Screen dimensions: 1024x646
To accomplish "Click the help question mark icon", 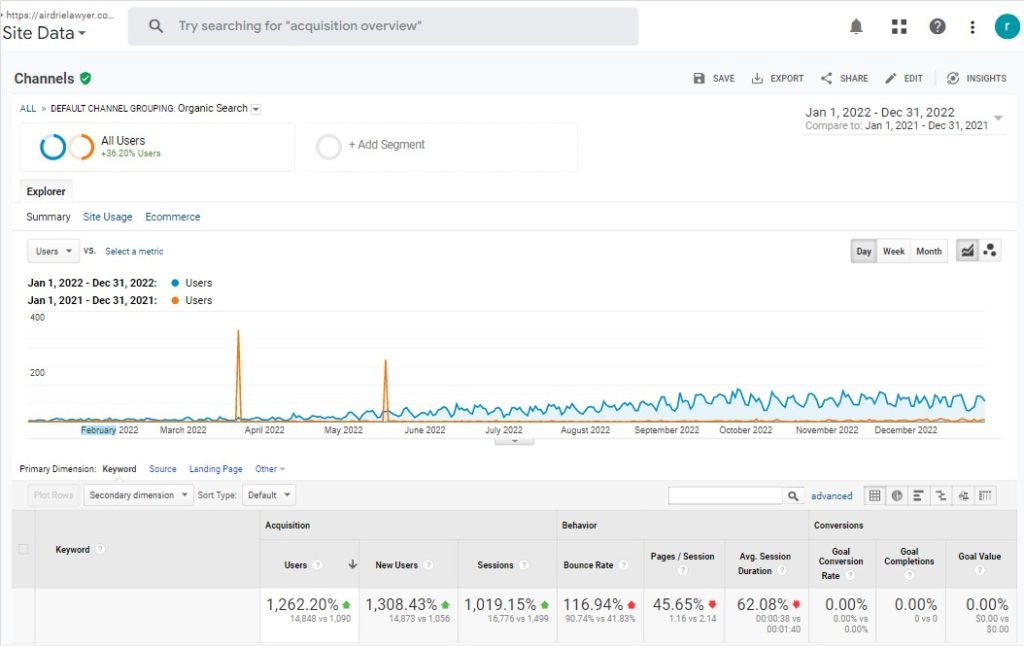I will (x=937, y=27).
